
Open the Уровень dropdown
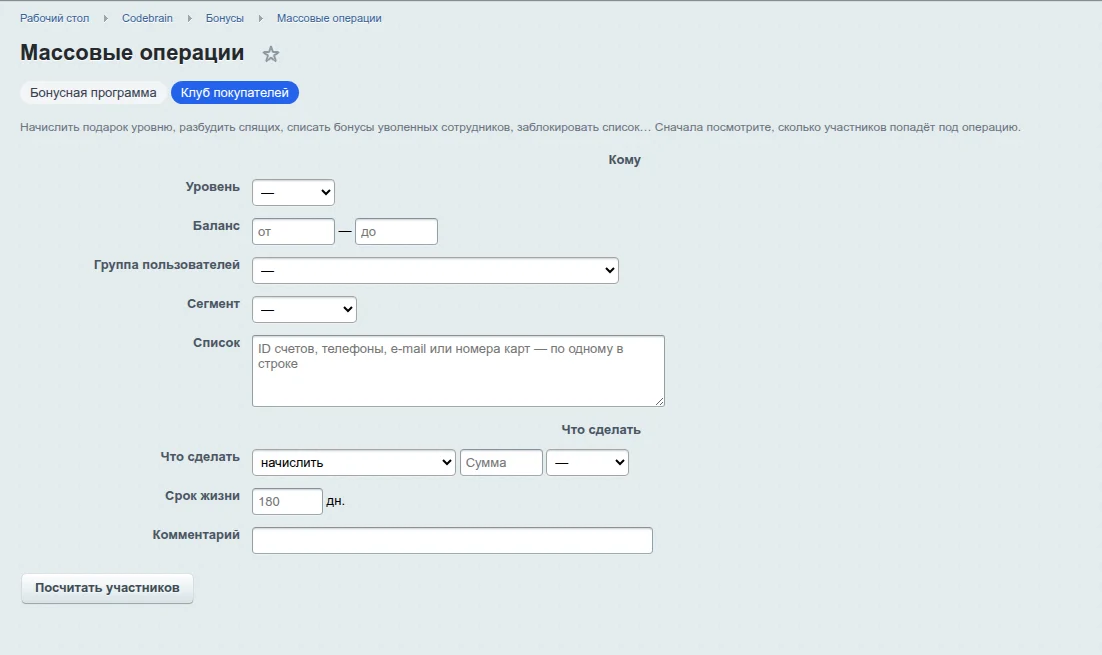[293, 193]
